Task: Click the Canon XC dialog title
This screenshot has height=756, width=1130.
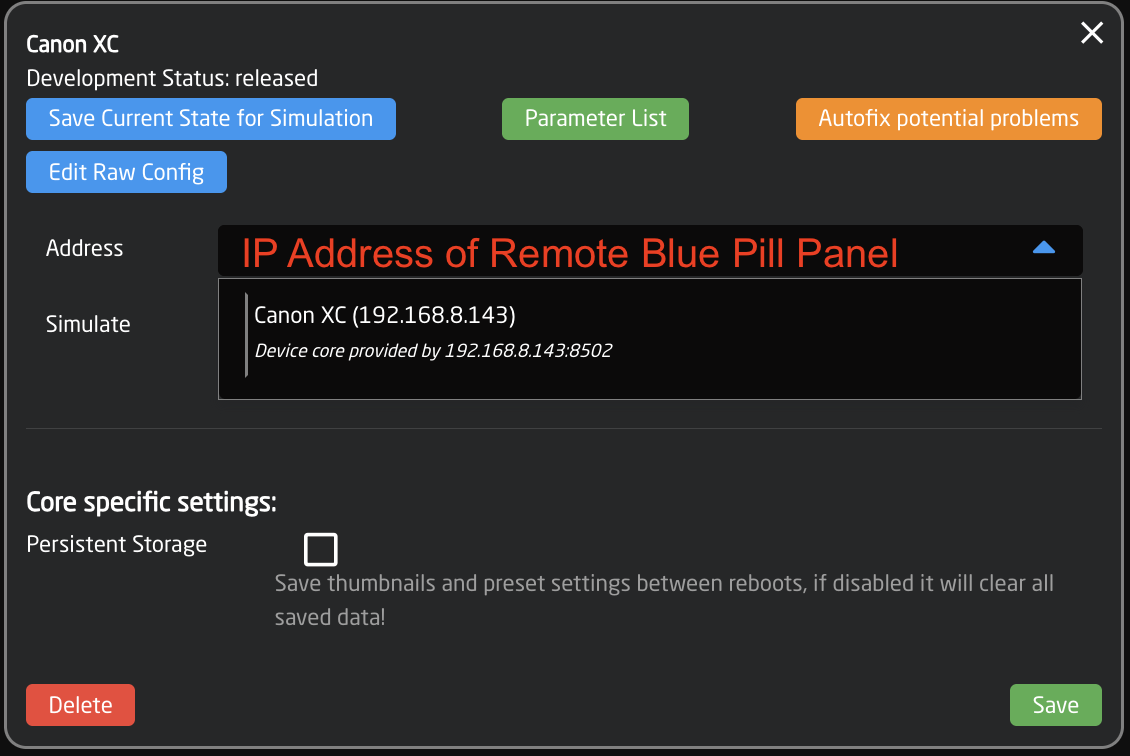Action: click(72, 44)
